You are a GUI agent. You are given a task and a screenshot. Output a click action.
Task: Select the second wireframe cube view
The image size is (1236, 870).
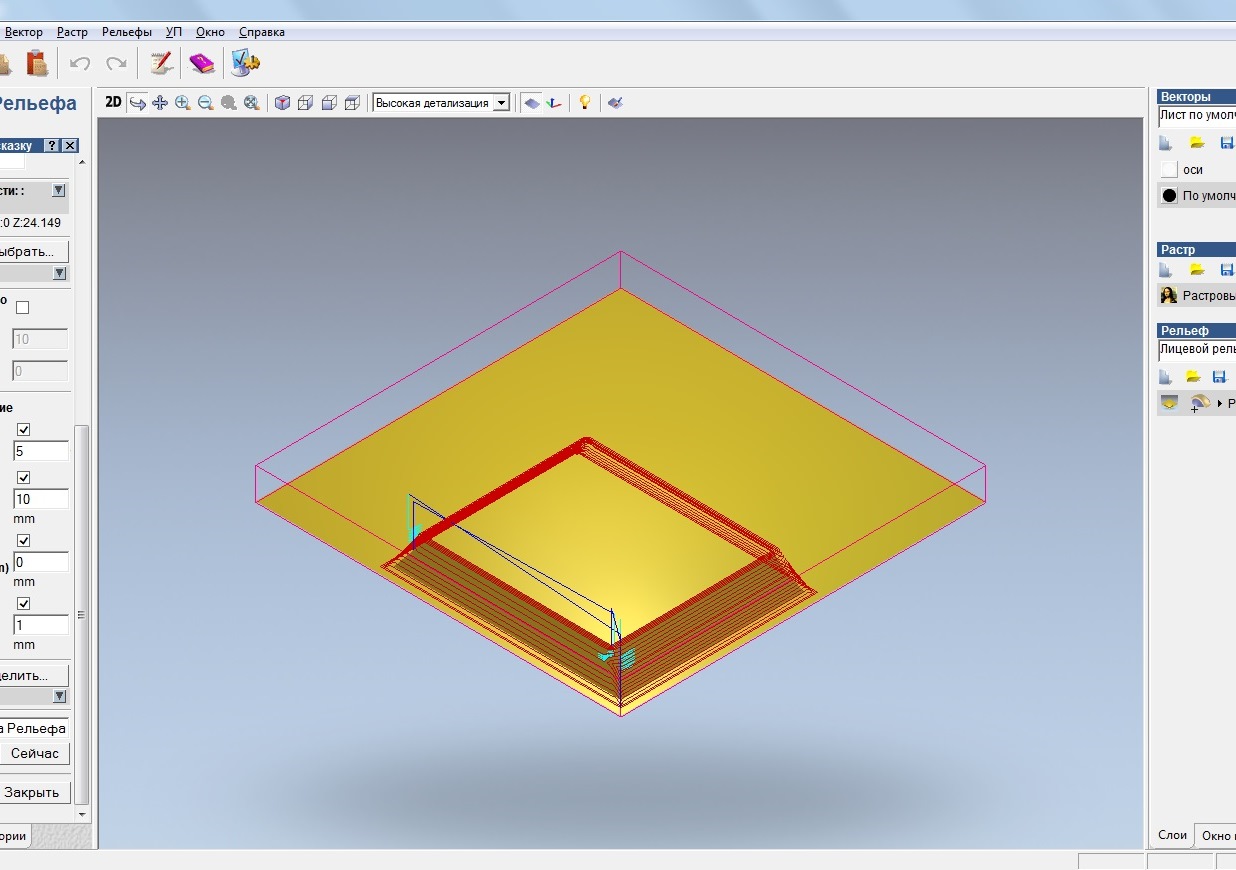tap(306, 102)
